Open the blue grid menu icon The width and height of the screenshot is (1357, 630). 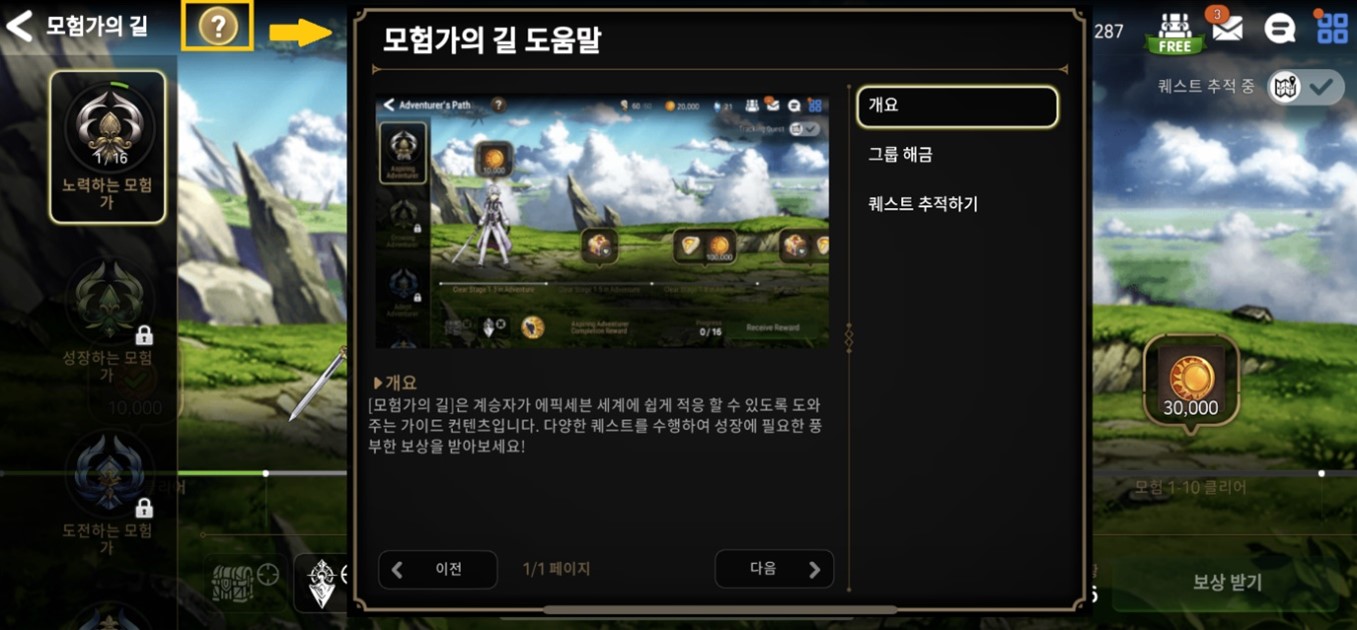[1332, 28]
